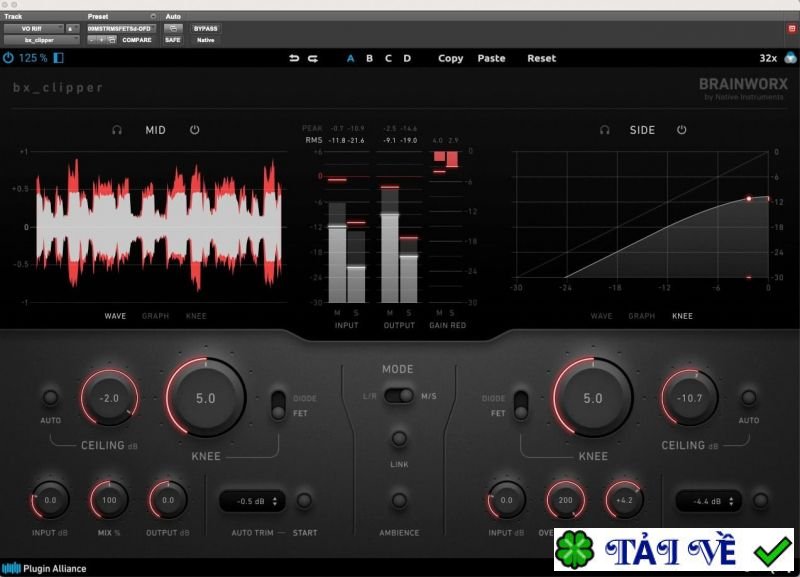Click the MID KNEE knob showing 5.0
The width and height of the screenshot is (800, 577).
206,398
